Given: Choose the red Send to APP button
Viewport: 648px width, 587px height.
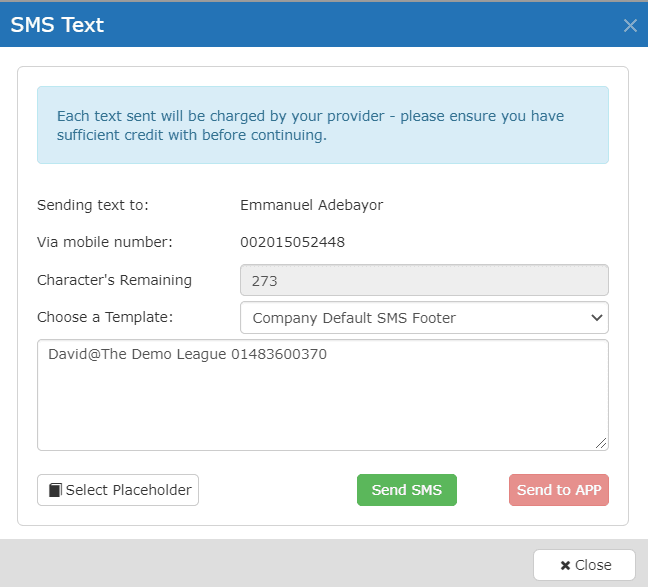Looking at the screenshot, I should coord(559,490).
